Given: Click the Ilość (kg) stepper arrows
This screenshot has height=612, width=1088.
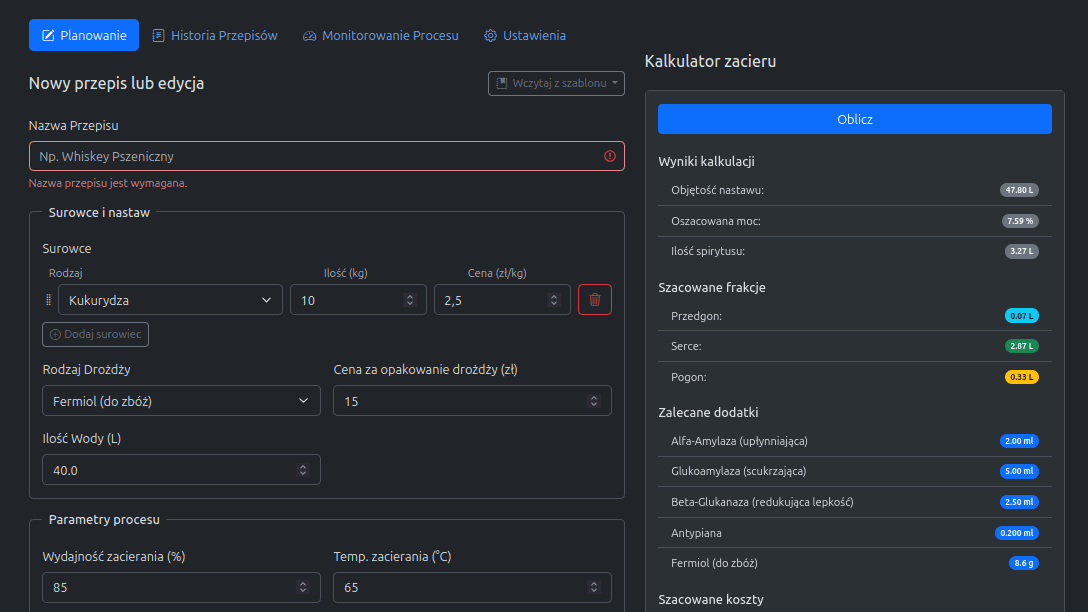Looking at the screenshot, I should [409, 300].
